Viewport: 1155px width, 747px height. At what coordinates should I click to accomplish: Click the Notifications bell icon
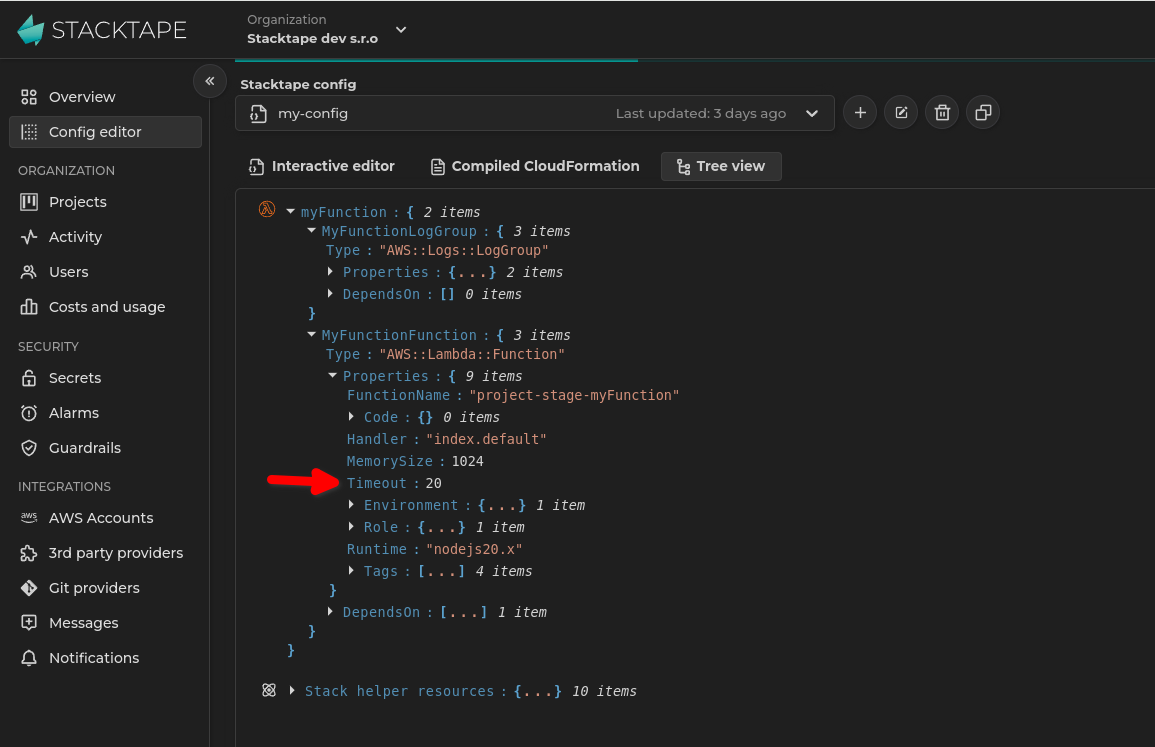pyautogui.click(x=29, y=658)
